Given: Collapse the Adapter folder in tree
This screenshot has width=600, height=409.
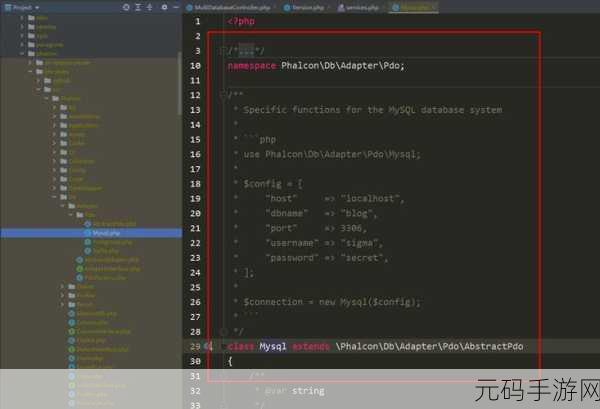Looking at the screenshot, I should click(x=63, y=206).
